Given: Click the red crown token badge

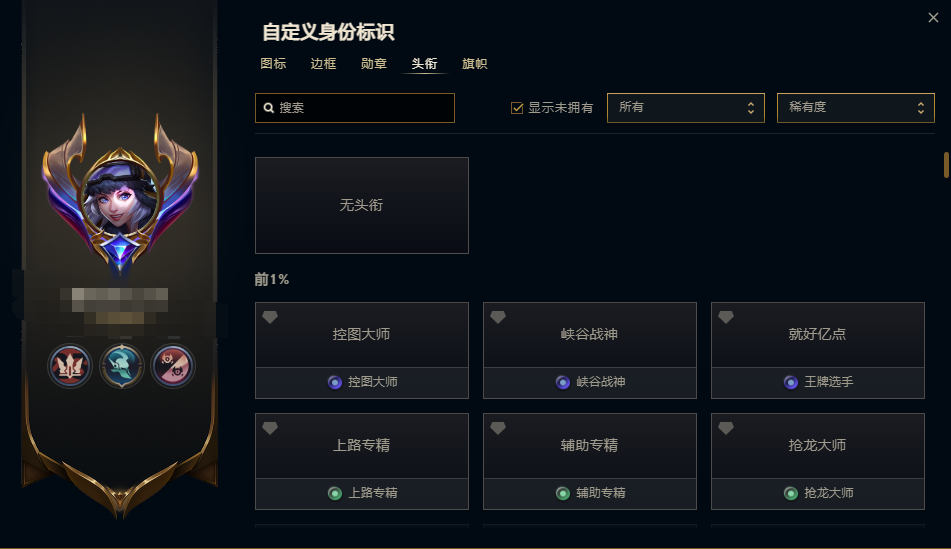Looking at the screenshot, I should click(x=70, y=366).
